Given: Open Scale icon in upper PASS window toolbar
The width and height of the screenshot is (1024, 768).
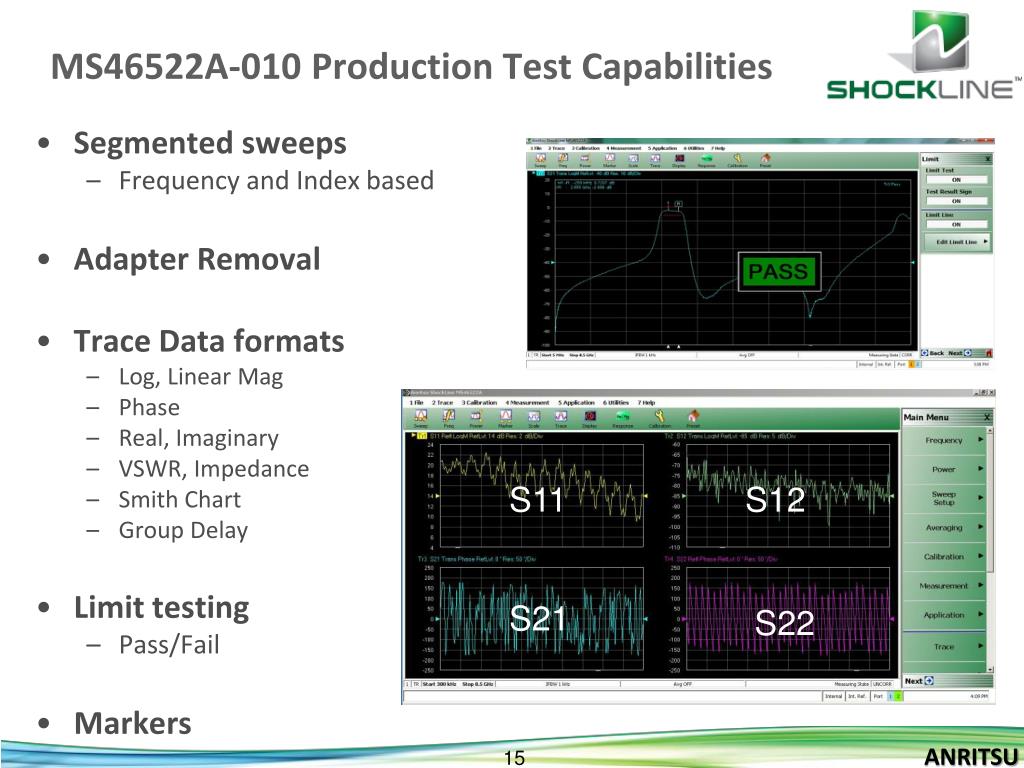Looking at the screenshot, I should 633,161.
